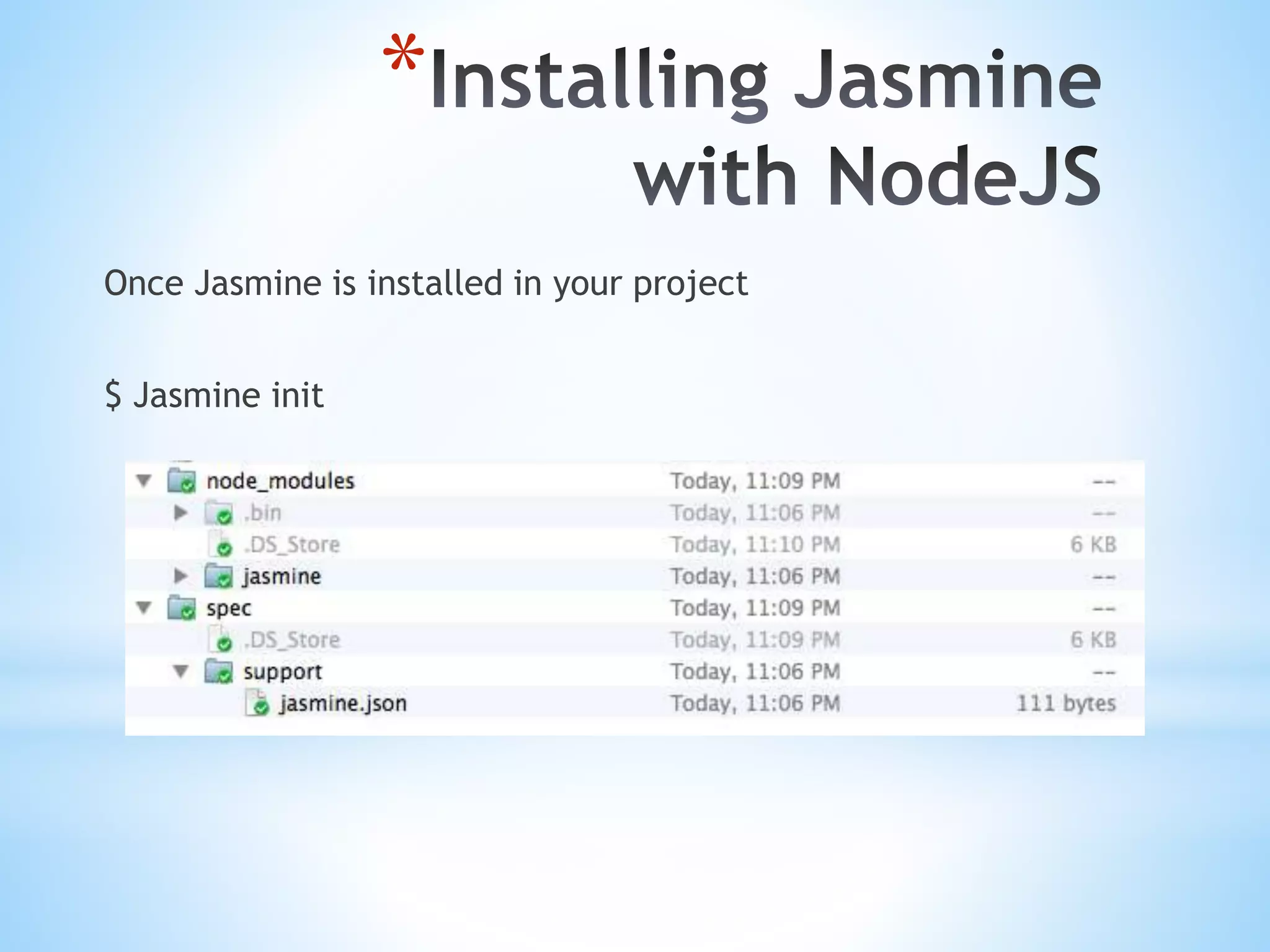Click the date in the node_modules row
1270x952 pixels.
tap(755, 481)
